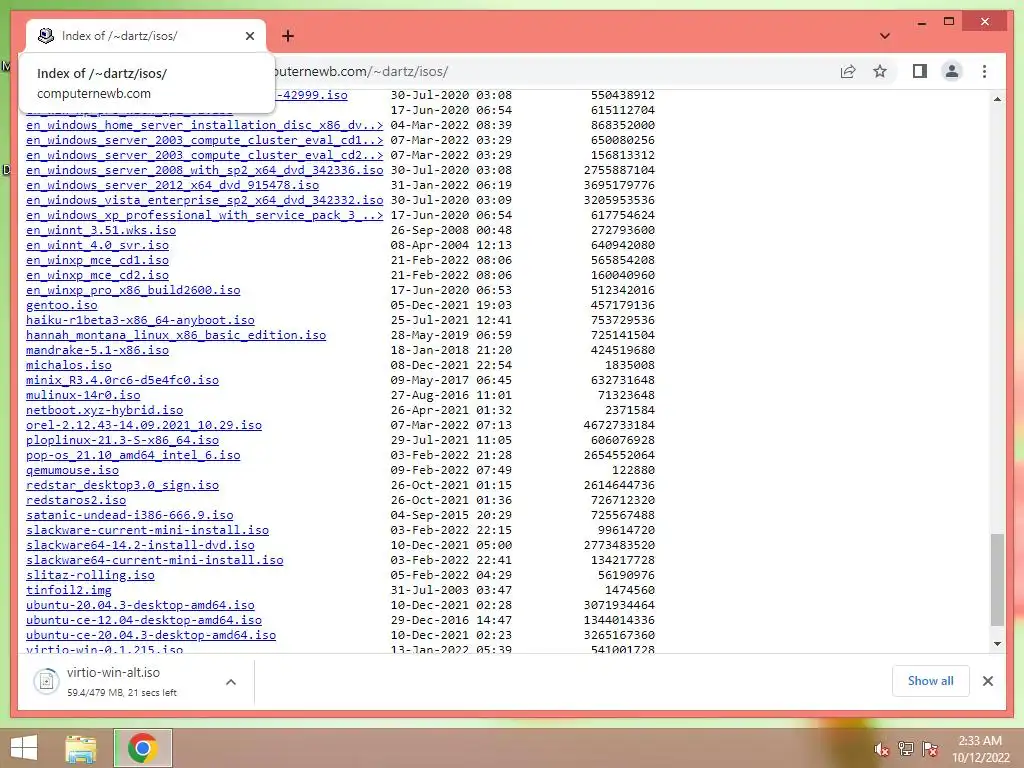Download mandrake-5.1-x86.iso
Image resolution: width=1024 pixels, height=768 pixels.
[x=97, y=350]
